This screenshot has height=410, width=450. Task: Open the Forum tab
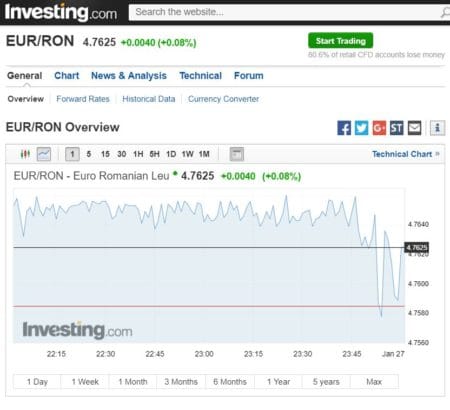249,76
